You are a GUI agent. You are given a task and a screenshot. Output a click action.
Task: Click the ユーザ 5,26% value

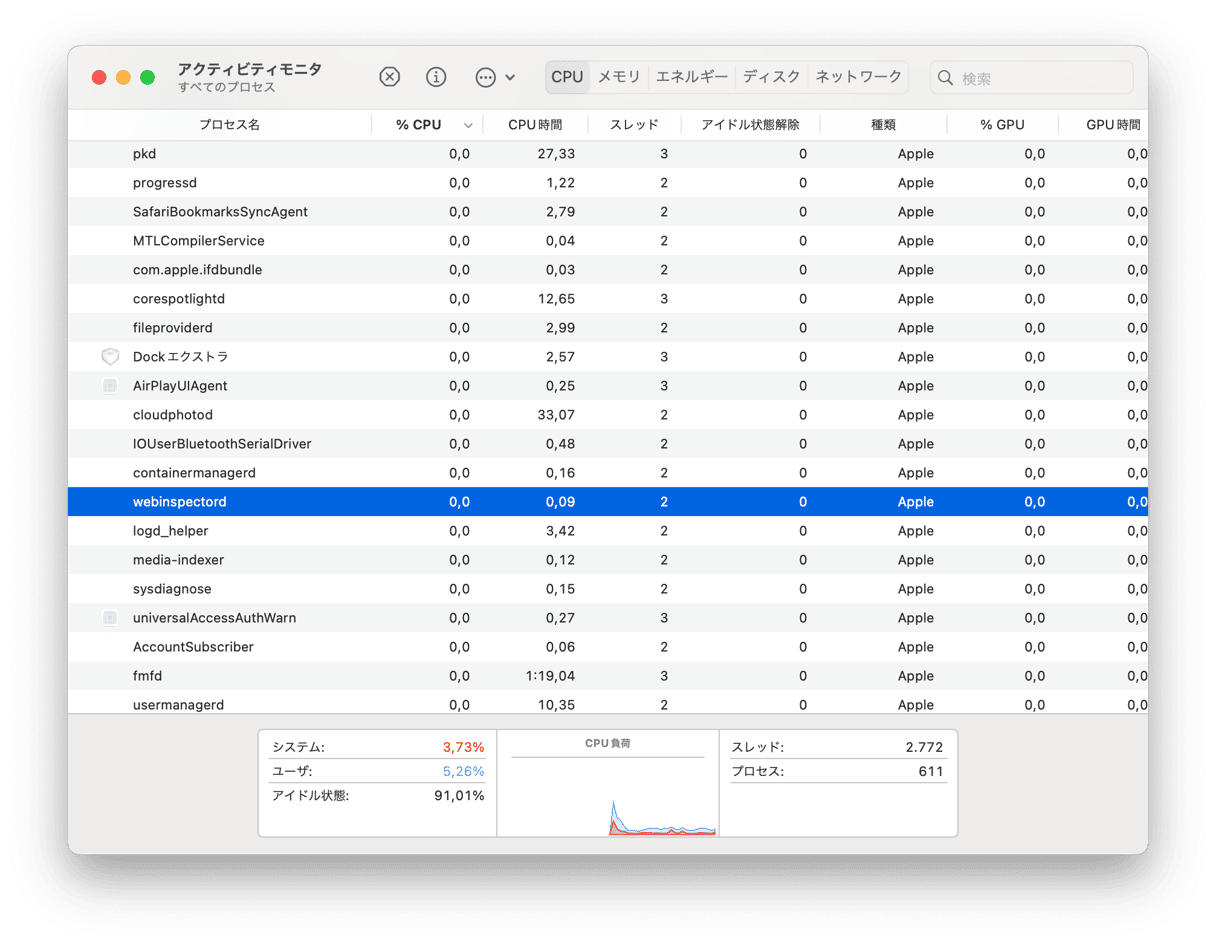pyautogui.click(x=463, y=771)
